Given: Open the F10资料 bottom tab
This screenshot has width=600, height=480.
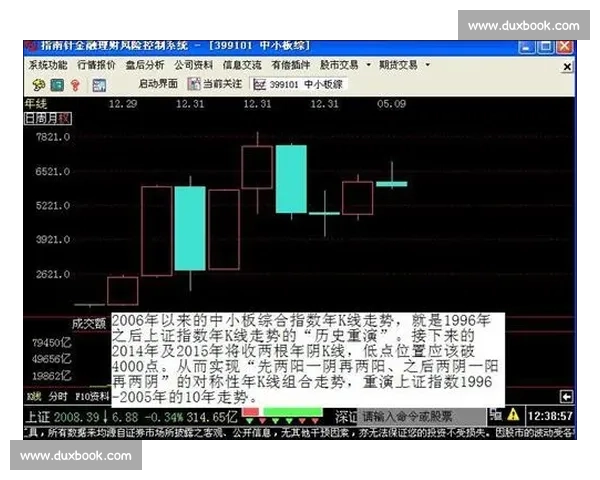Looking at the screenshot, I should click(92, 397).
